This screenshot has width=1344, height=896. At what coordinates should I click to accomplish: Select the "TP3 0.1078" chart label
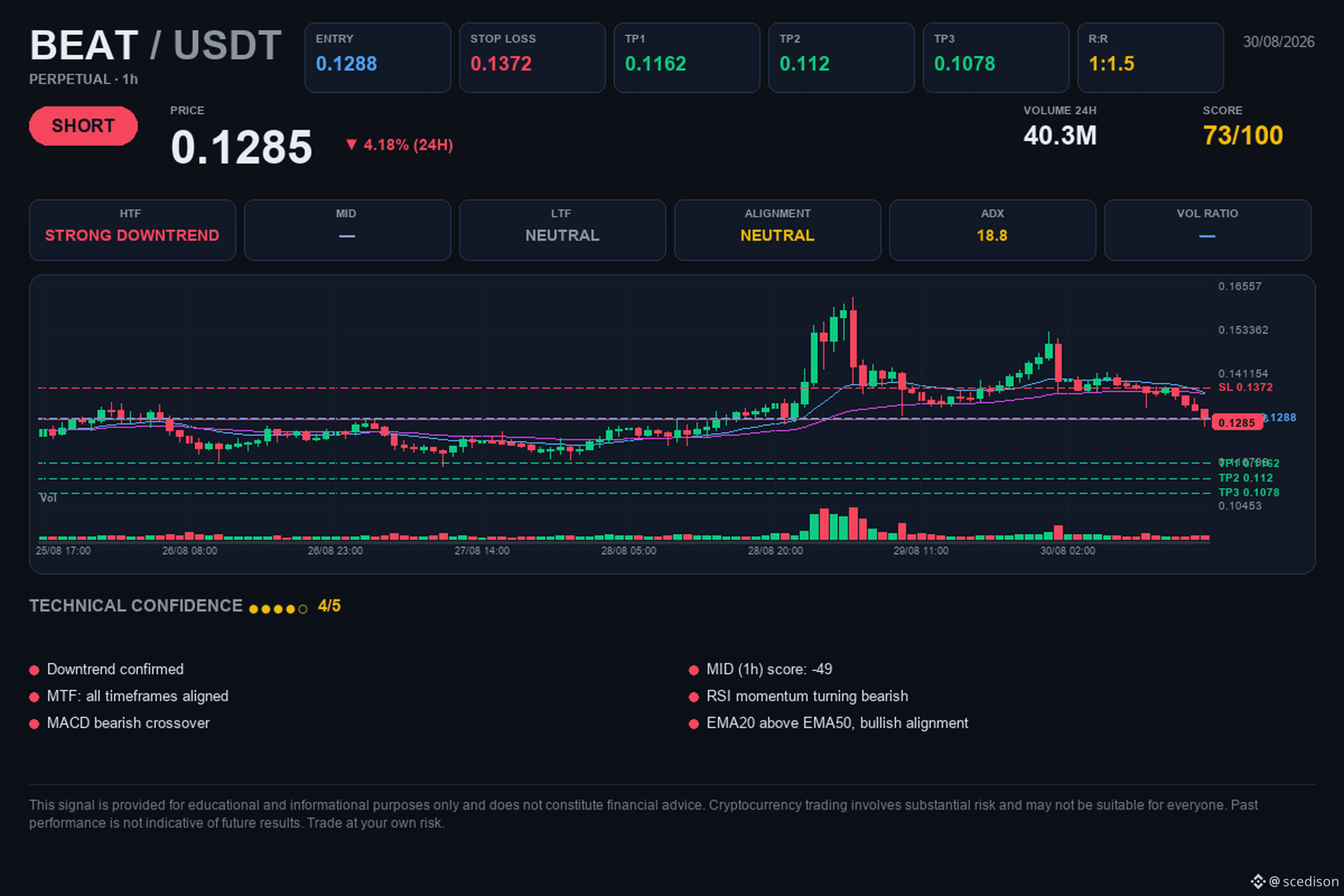(x=1249, y=493)
